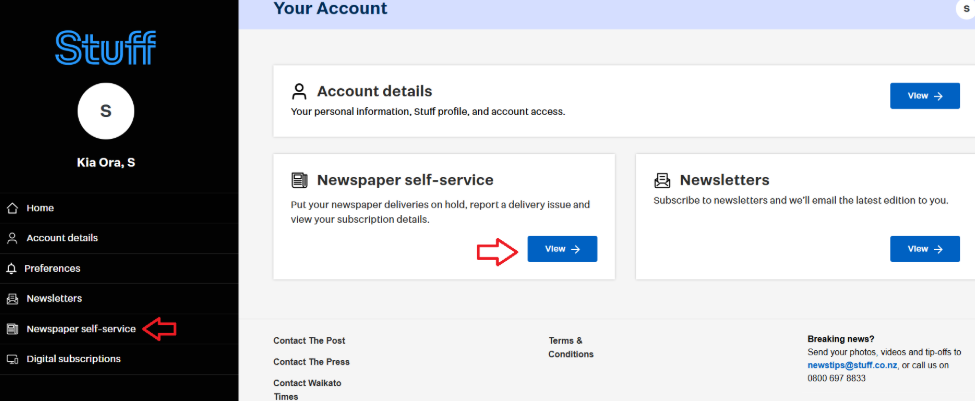Open the Contact The Press link

(x=311, y=362)
